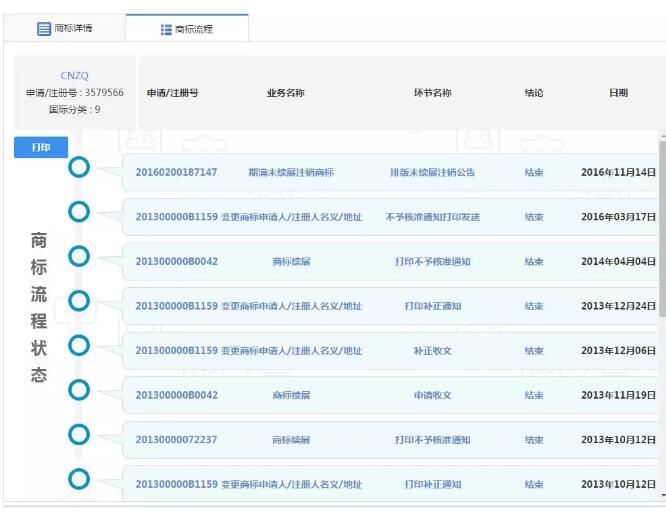Click the vertical scrollbar thumb
Screen dimensions: 666x525
pyautogui.click(x=661, y=230)
